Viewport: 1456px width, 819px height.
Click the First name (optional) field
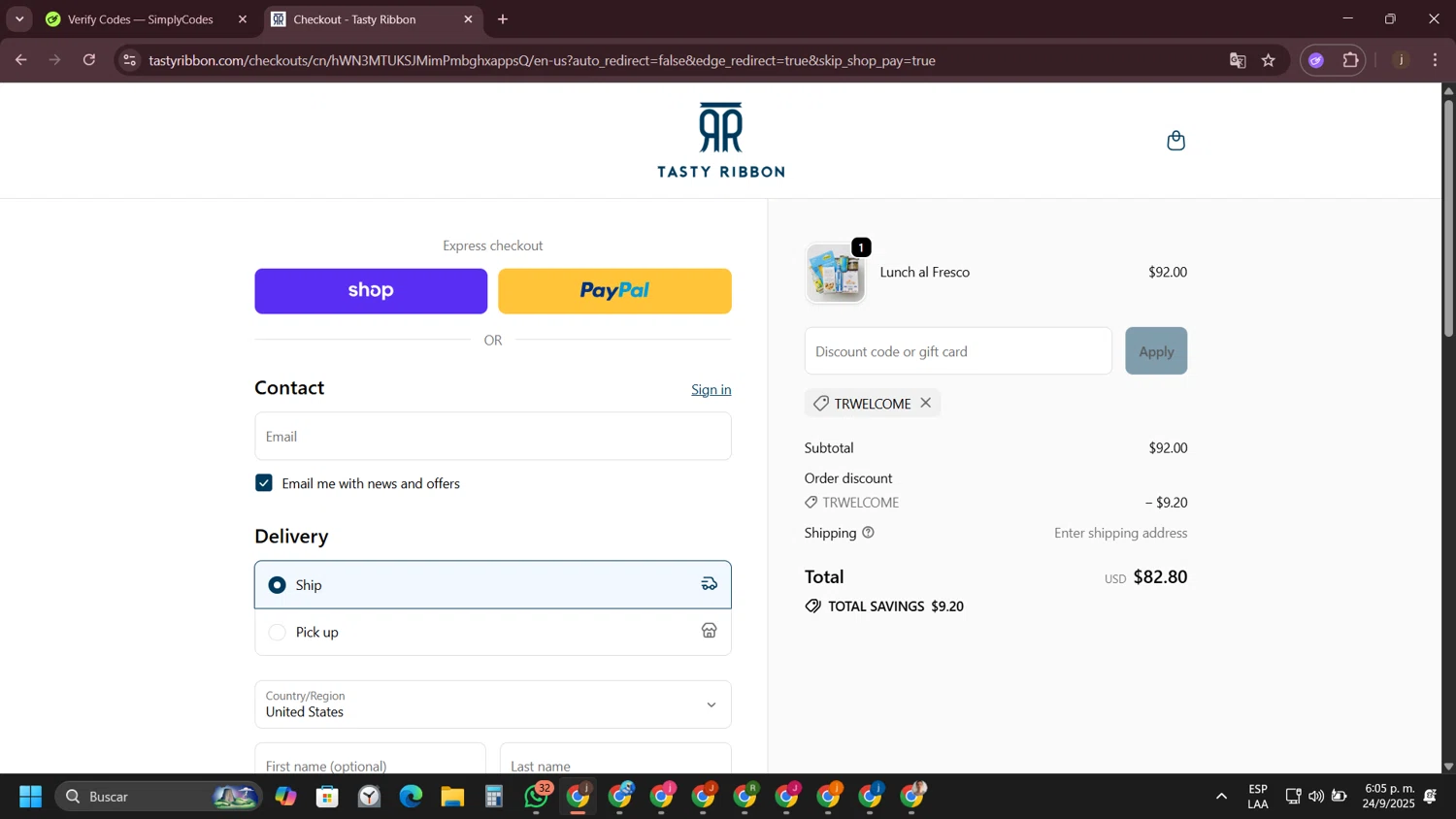370,759
